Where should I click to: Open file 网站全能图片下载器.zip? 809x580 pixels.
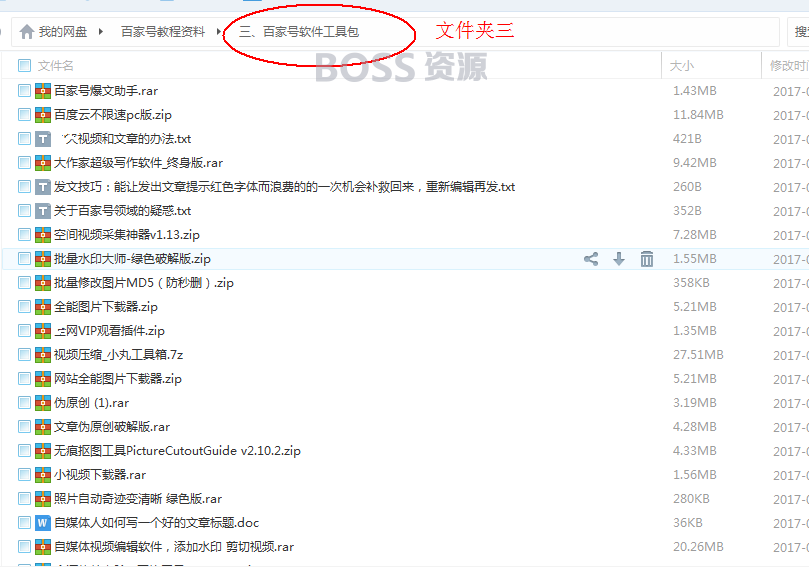pyautogui.click(x=118, y=379)
